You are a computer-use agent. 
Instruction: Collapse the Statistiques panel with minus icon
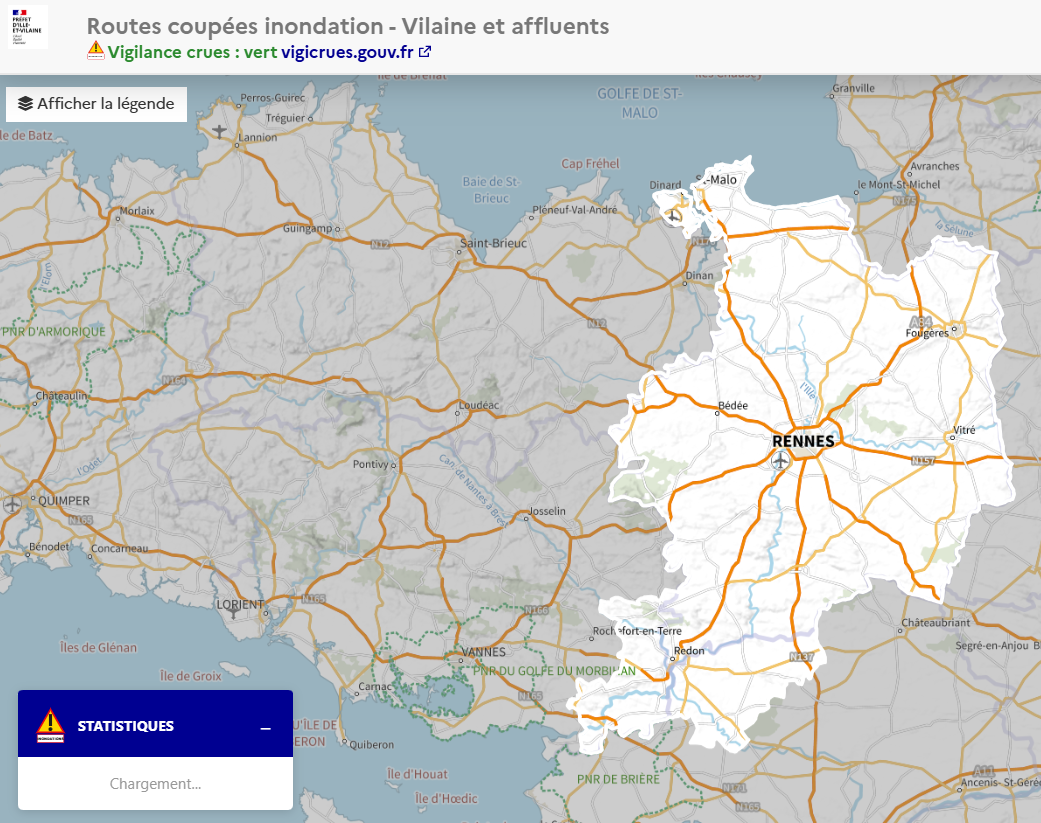pos(266,728)
